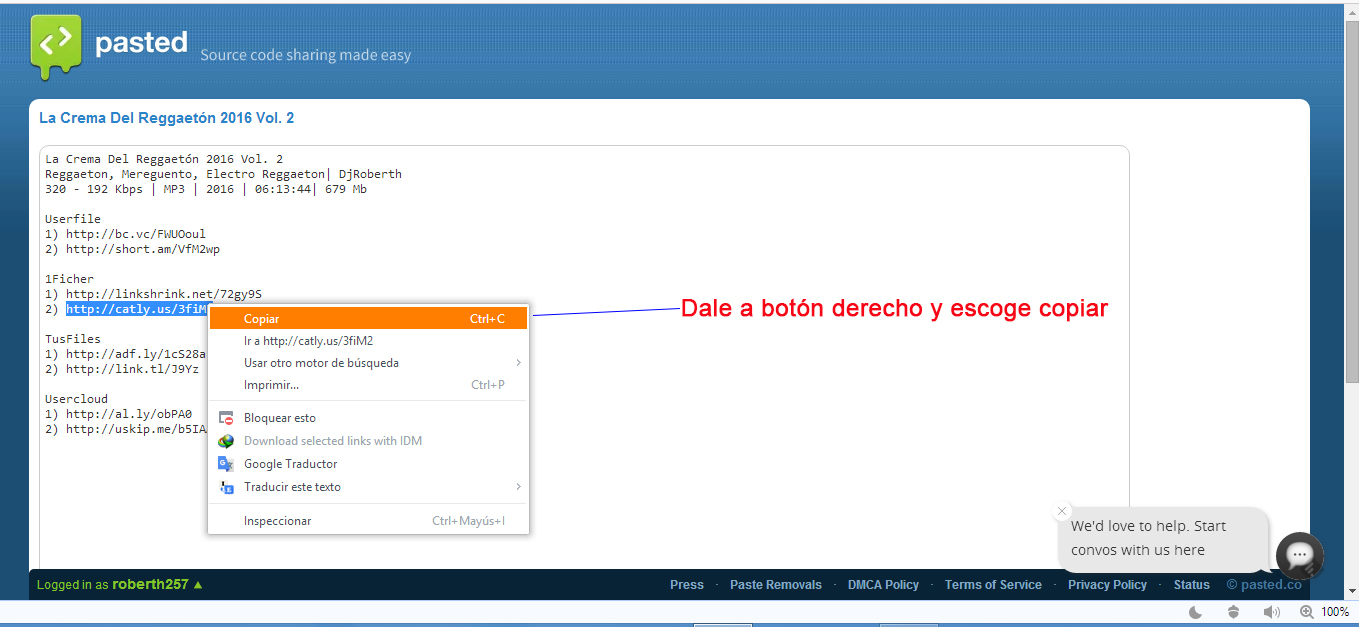This screenshot has height=627, width=1359.
Task: Click the acorn extension icon in status bar
Action: tap(1232, 611)
